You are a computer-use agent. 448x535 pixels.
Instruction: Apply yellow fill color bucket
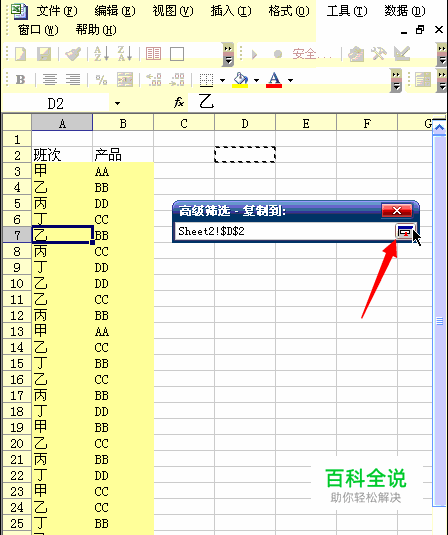pyautogui.click(x=240, y=80)
